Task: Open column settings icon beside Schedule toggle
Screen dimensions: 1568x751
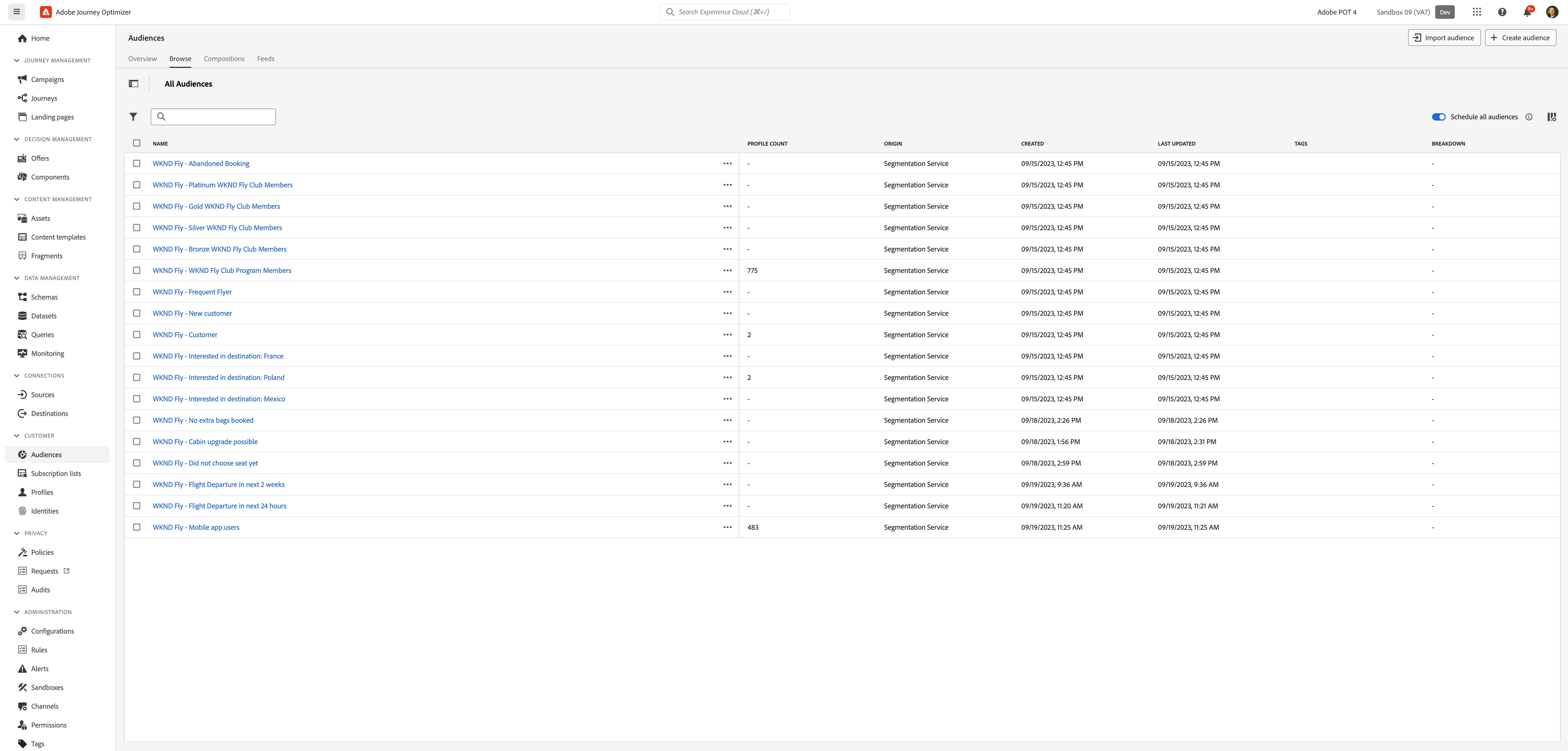Action: pyautogui.click(x=1552, y=117)
